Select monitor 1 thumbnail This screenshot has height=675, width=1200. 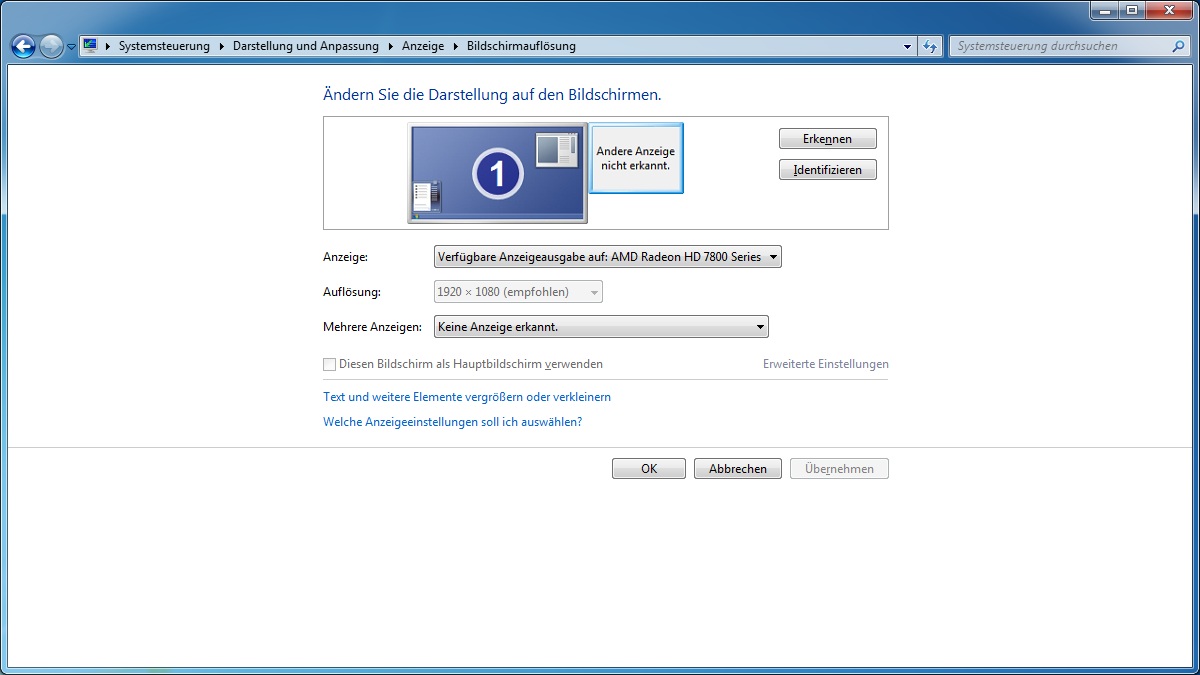coord(497,173)
